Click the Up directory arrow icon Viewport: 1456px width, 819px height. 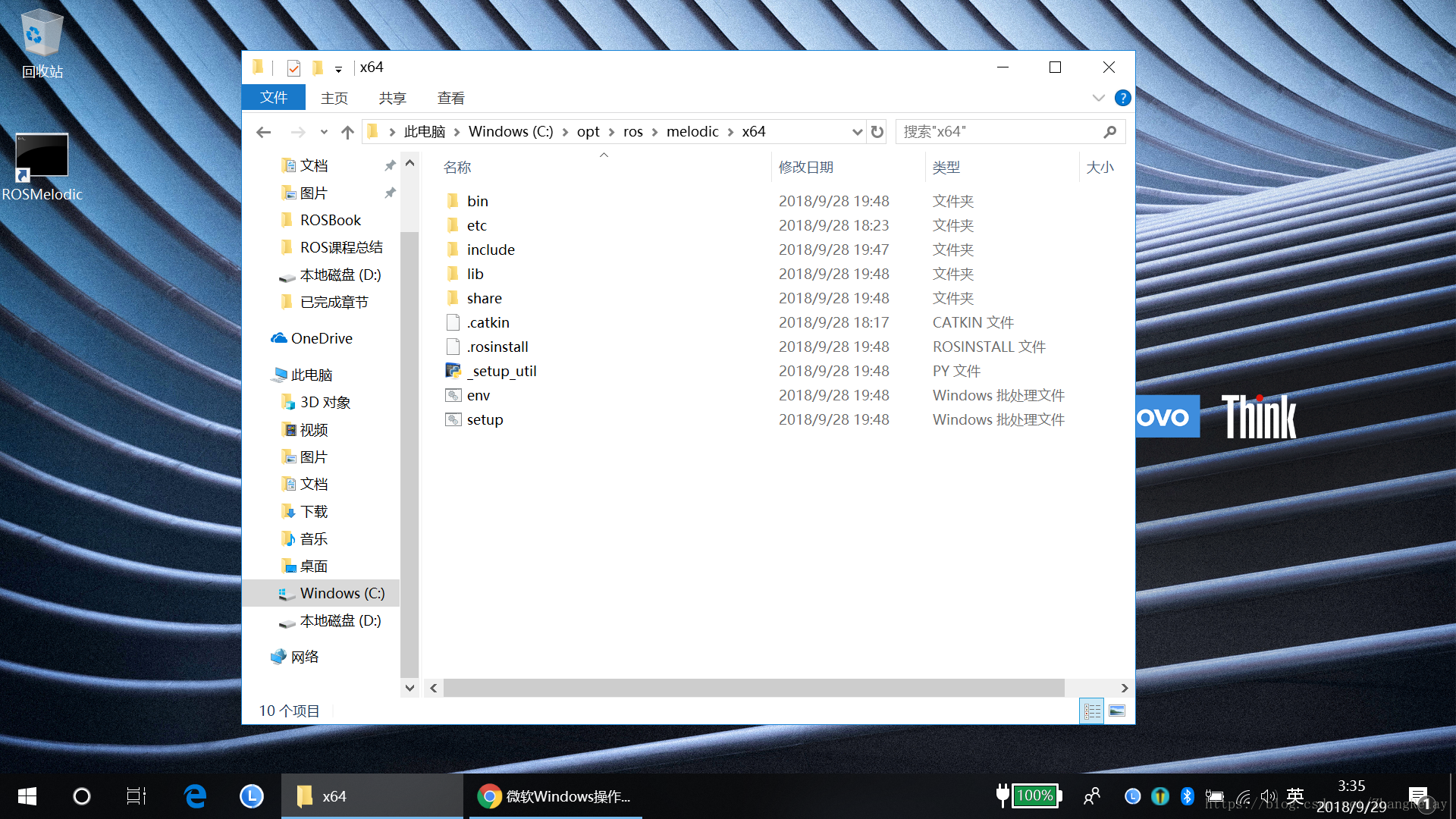pos(347,132)
